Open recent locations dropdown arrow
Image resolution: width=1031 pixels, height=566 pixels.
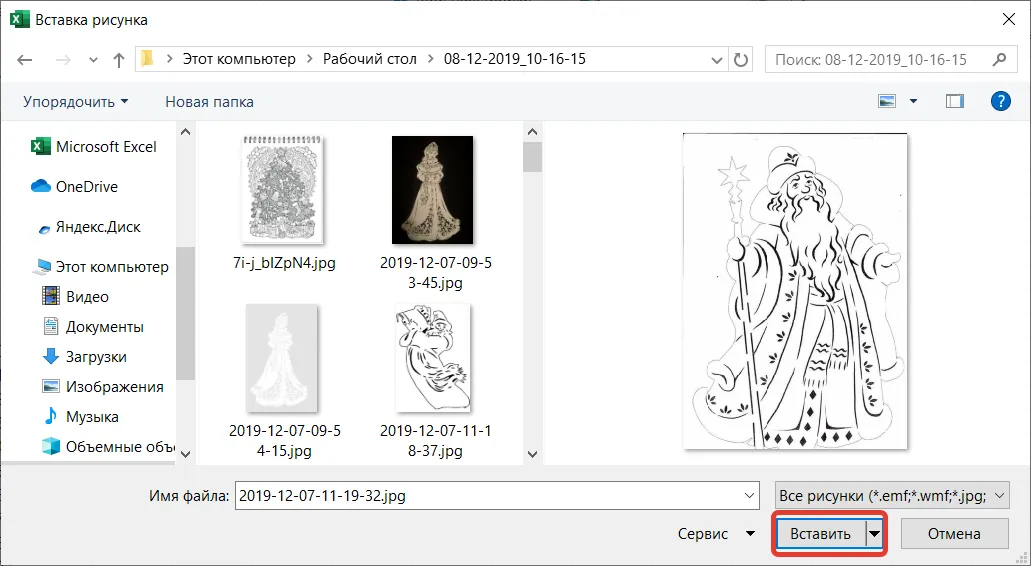pos(93,60)
